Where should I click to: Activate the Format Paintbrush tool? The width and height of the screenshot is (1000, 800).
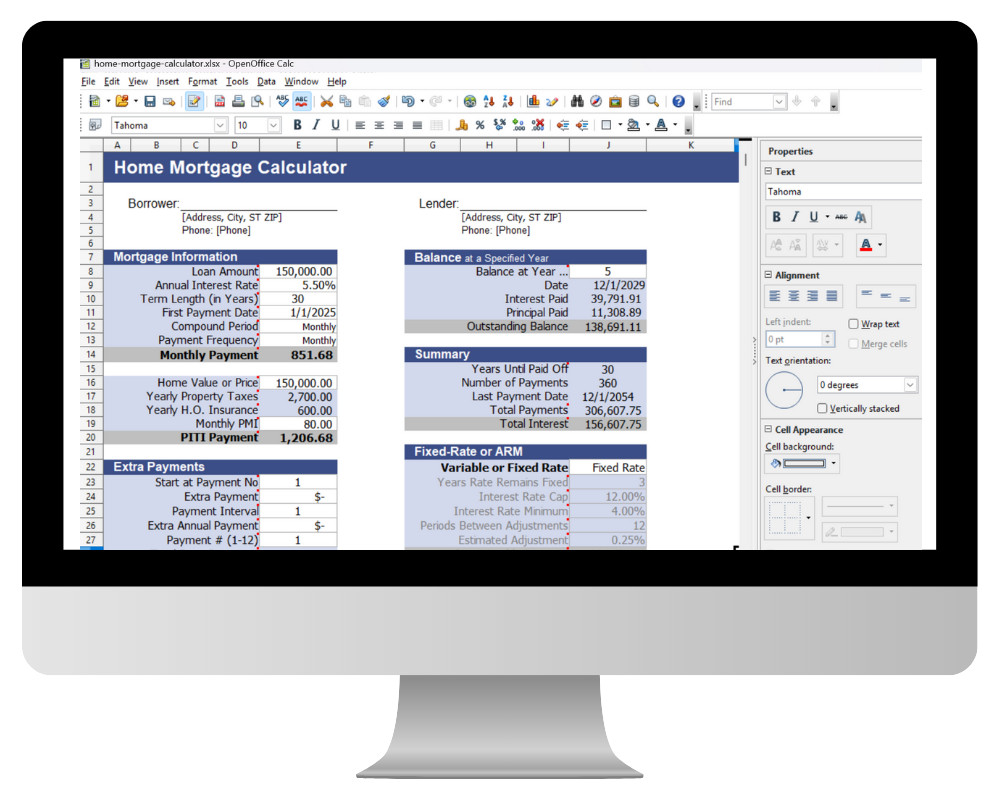383,101
